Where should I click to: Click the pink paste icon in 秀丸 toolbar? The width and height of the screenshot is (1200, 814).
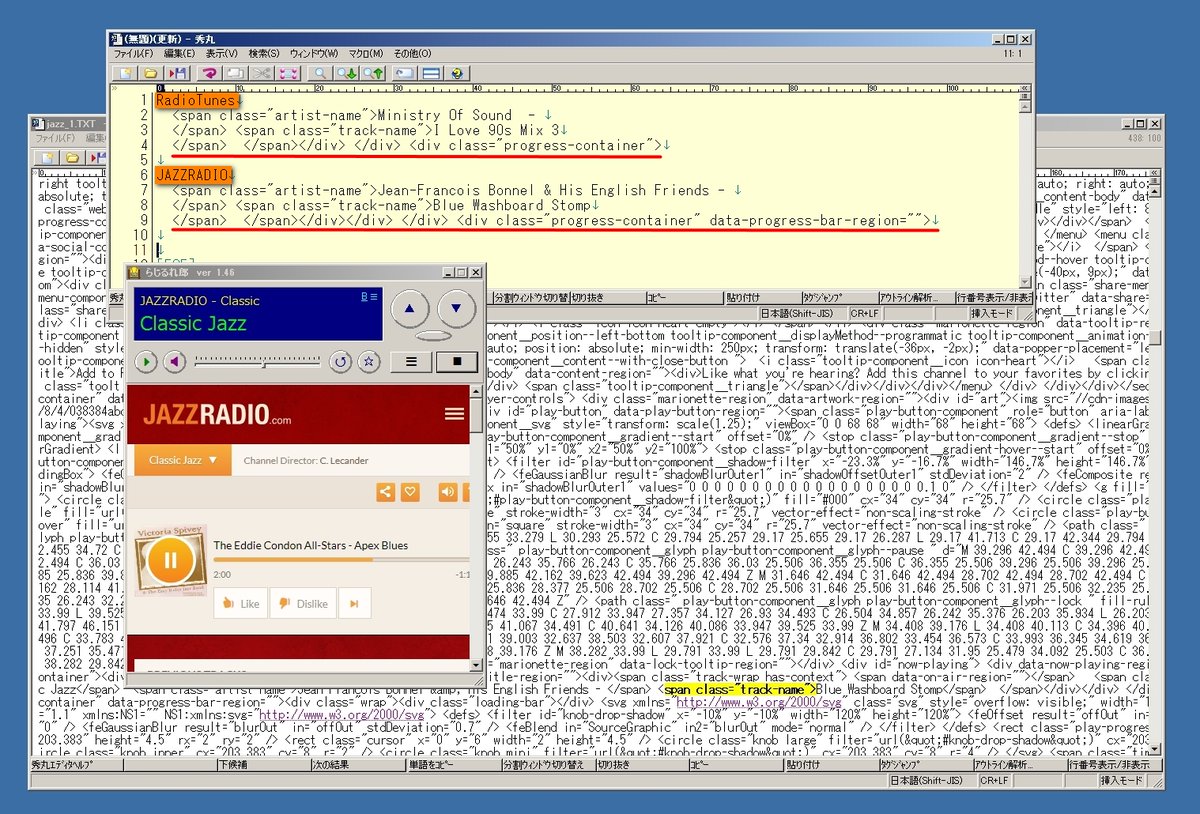[x=288, y=73]
